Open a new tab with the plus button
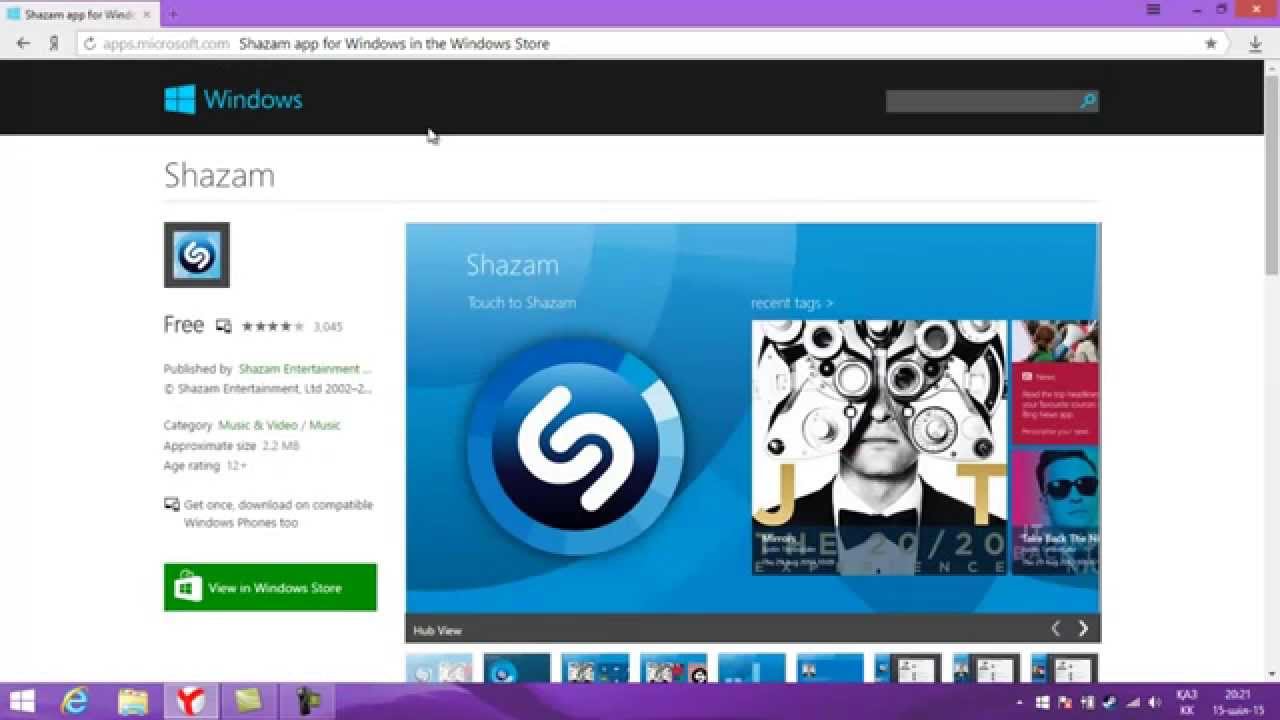This screenshot has width=1280, height=720. tap(173, 14)
